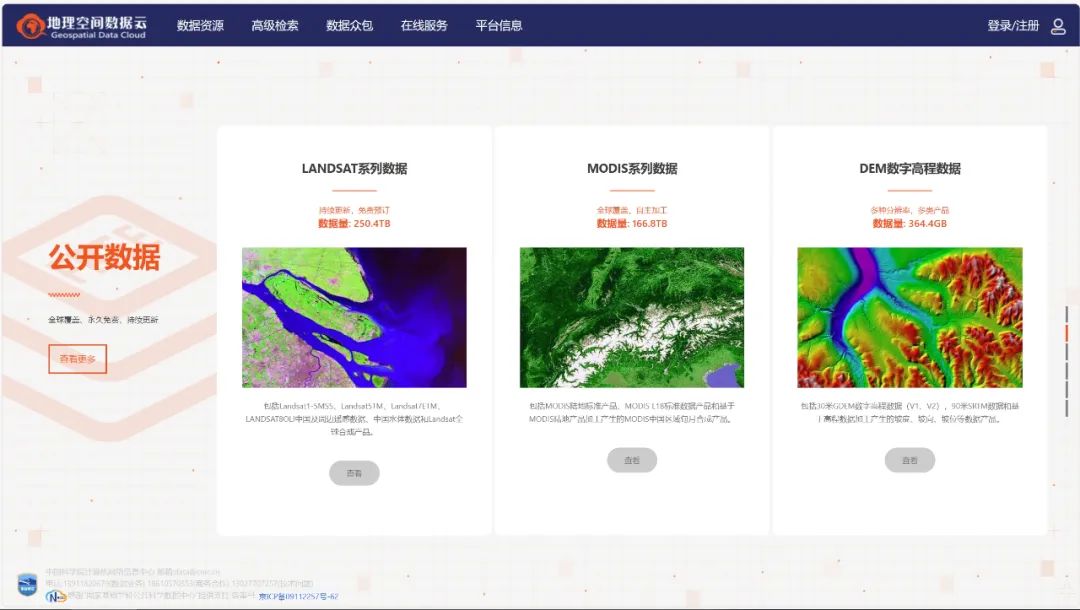Select the first page indicator bar
Viewport: 1080px width, 610px height.
[x=1067, y=314]
